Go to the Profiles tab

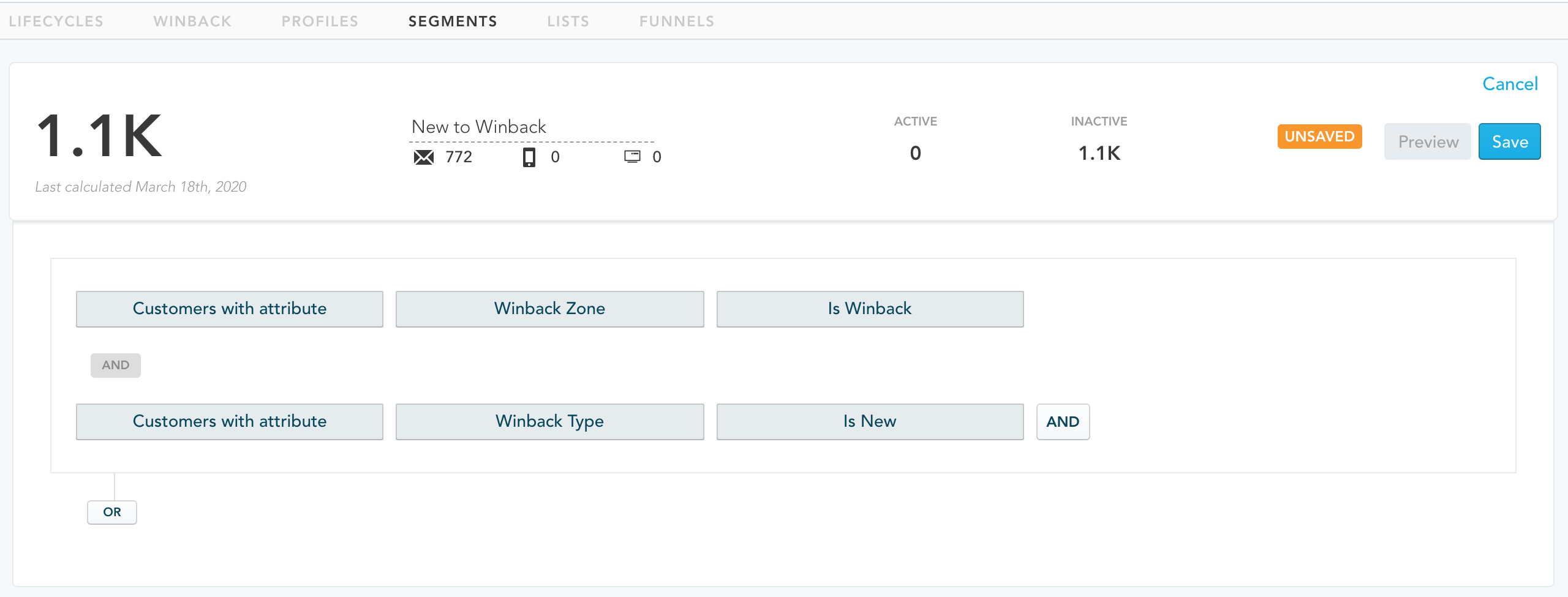[320, 21]
